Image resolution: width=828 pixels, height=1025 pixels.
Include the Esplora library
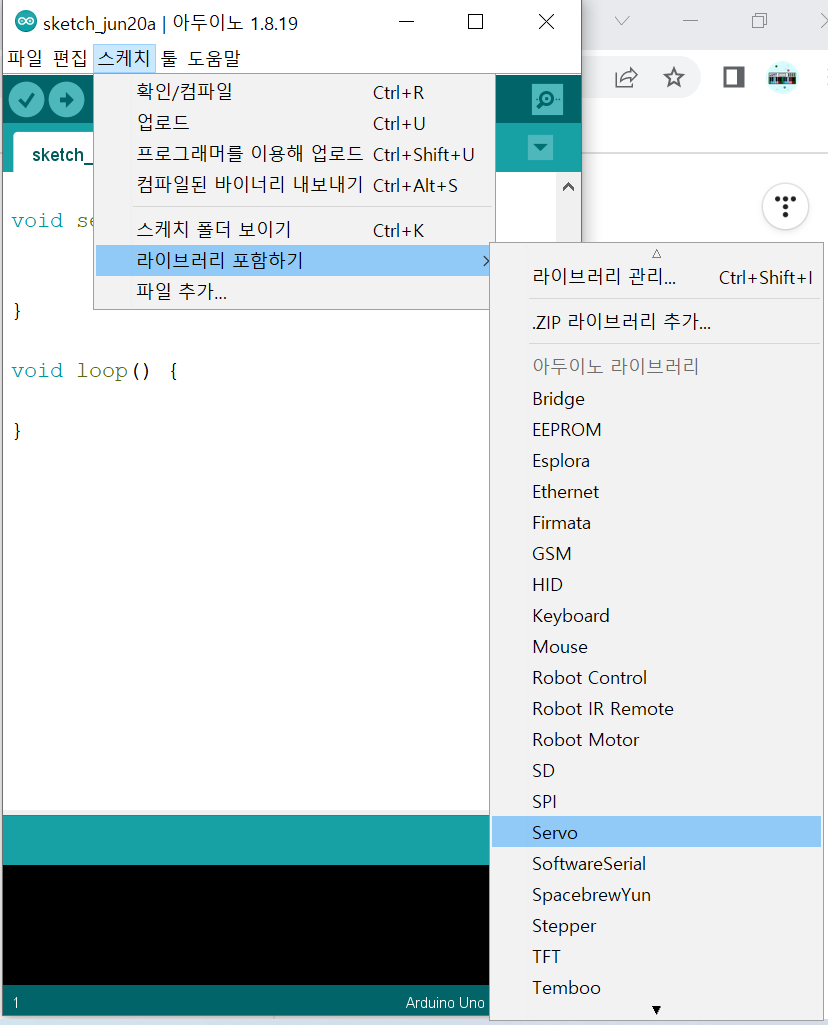point(656,461)
